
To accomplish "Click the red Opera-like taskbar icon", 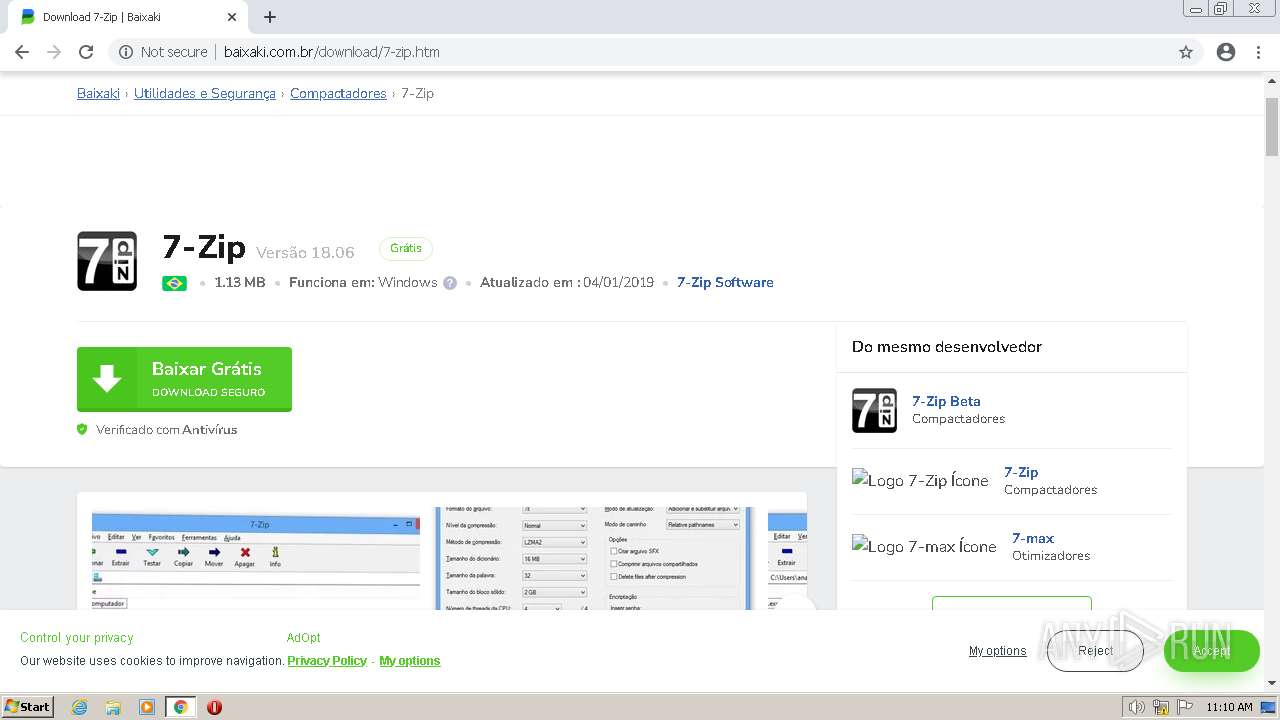I will tap(214, 707).
